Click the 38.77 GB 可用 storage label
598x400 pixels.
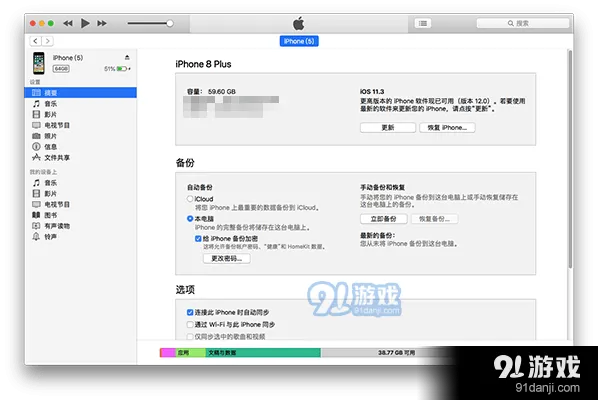(397, 353)
